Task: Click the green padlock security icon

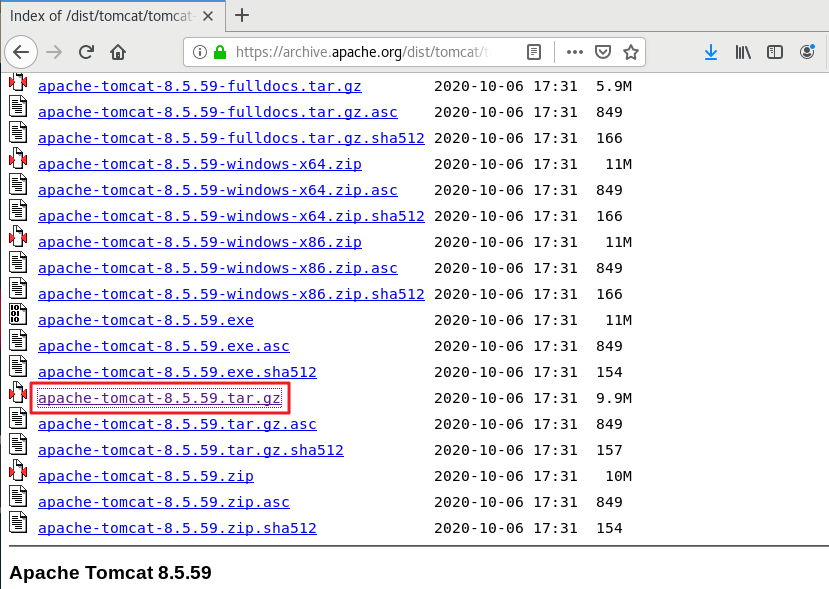Action: (220, 52)
